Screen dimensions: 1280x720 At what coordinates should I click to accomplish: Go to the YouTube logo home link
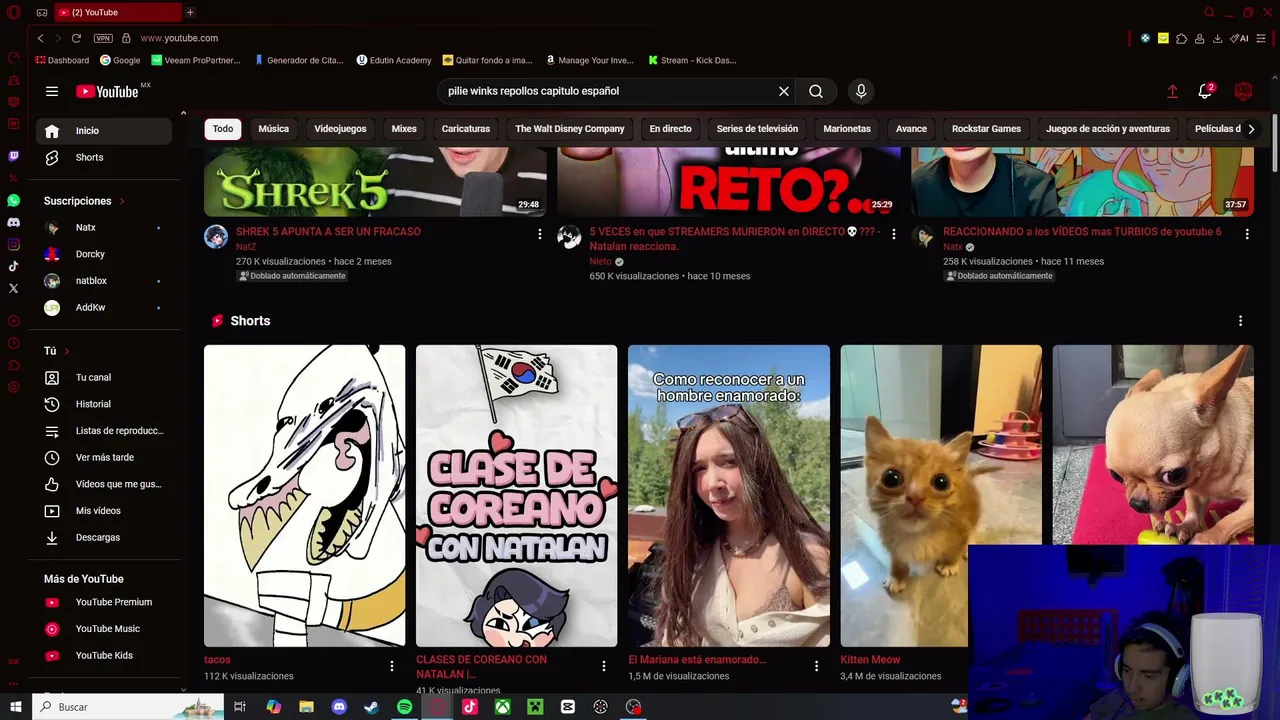(x=107, y=91)
